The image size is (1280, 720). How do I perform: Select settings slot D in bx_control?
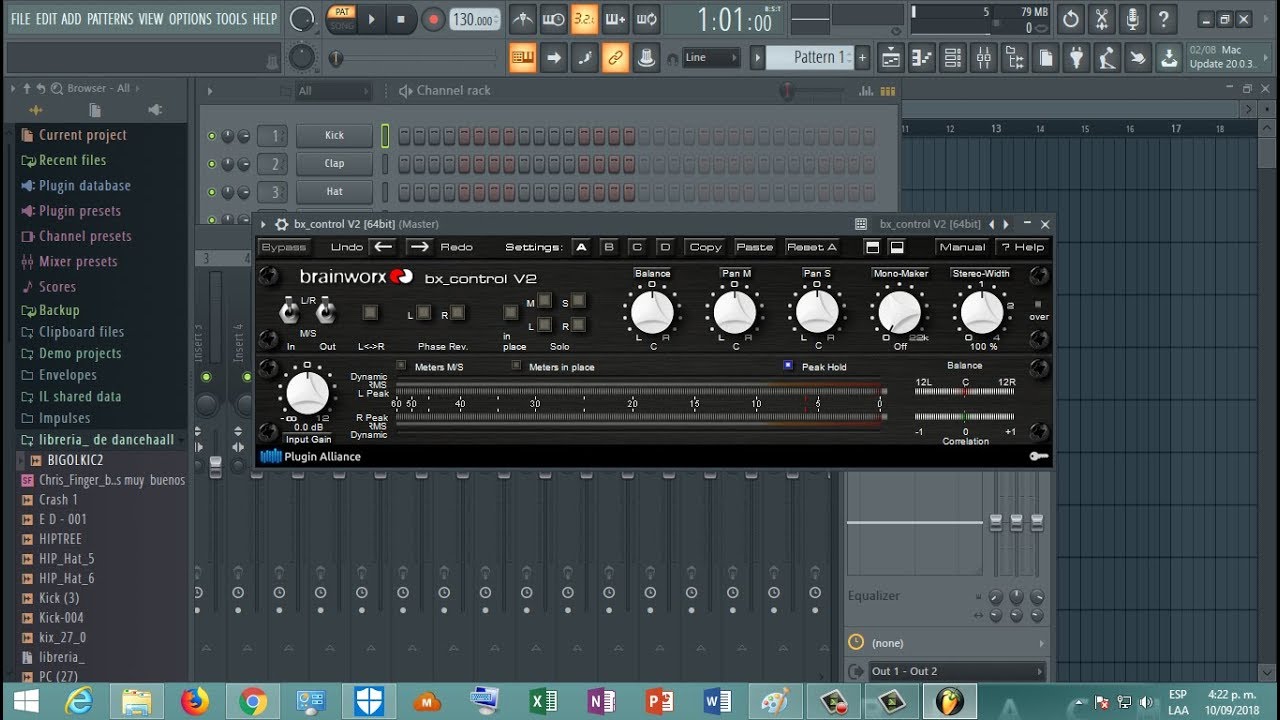[665, 247]
